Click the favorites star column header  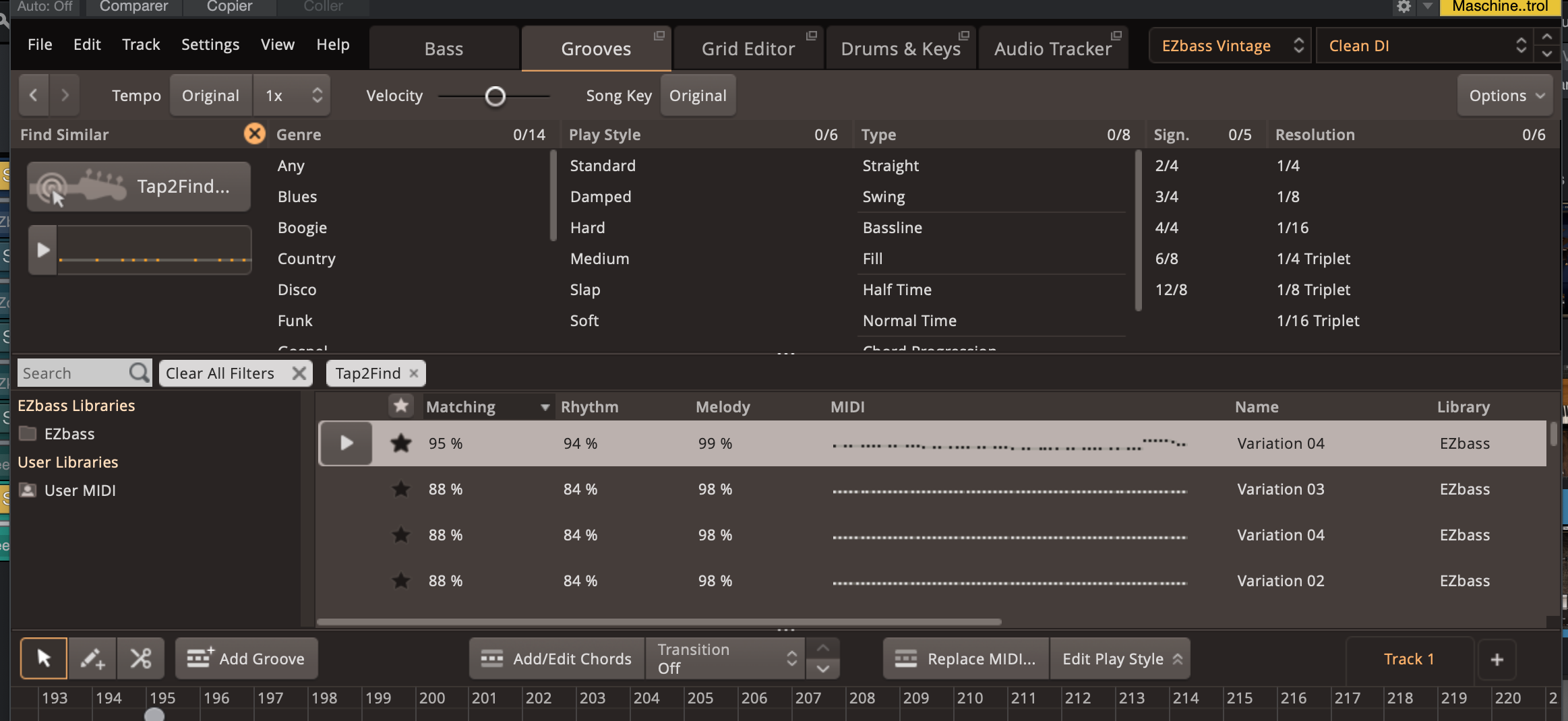point(401,406)
